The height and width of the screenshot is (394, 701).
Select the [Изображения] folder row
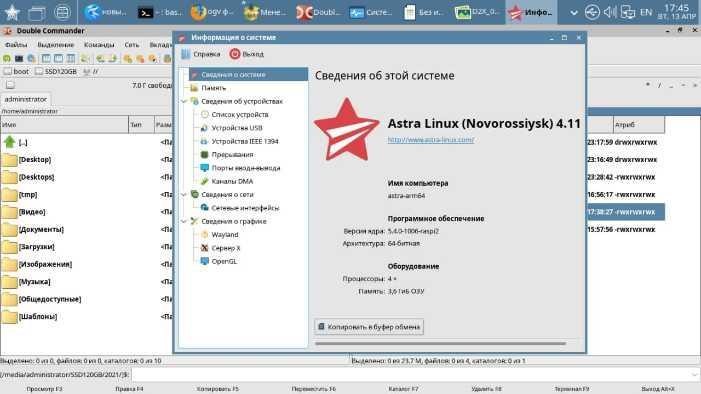click(86, 264)
